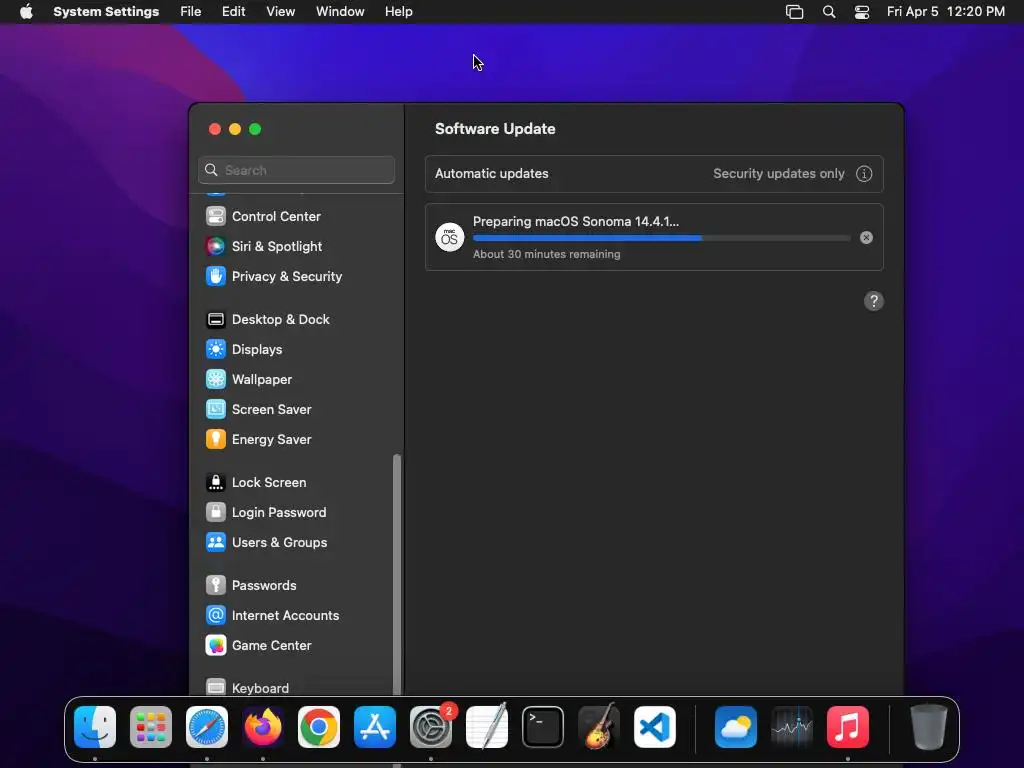Screen dimensions: 1024x768
Task: Click 'About 30 minutes remaining' text
Action: coord(547,254)
